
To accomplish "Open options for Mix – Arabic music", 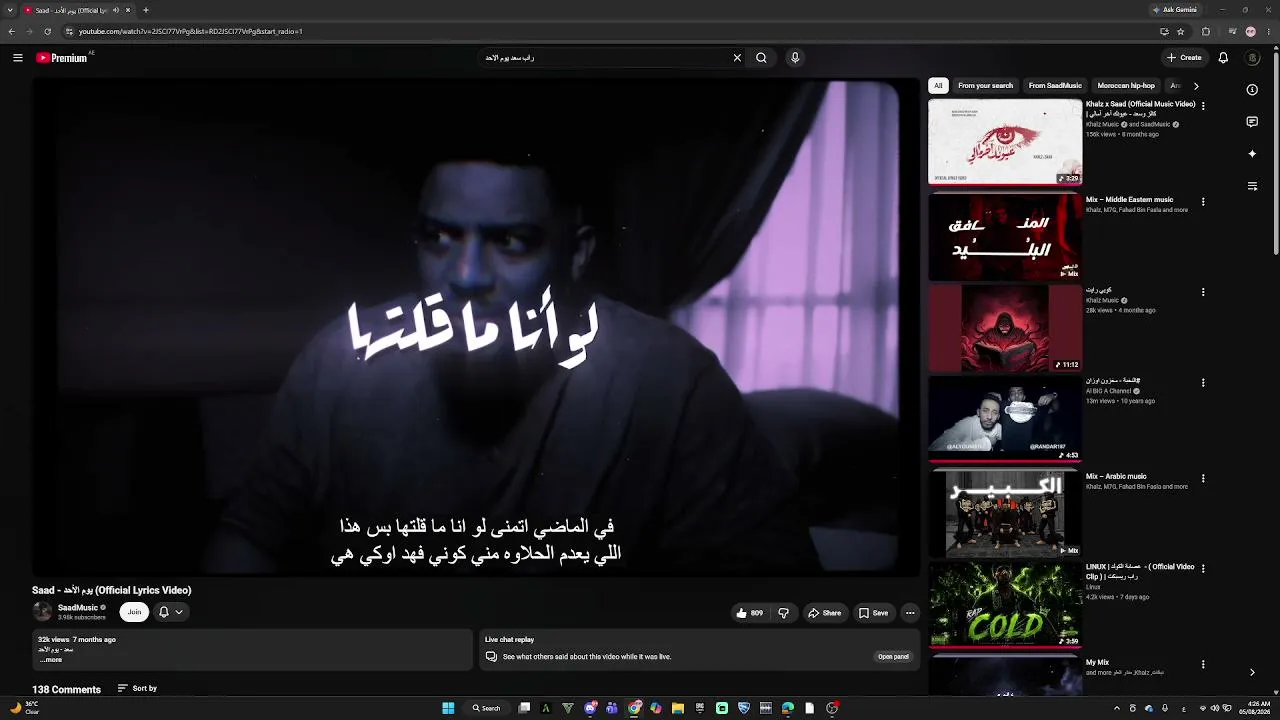I will pyautogui.click(x=1203, y=479).
